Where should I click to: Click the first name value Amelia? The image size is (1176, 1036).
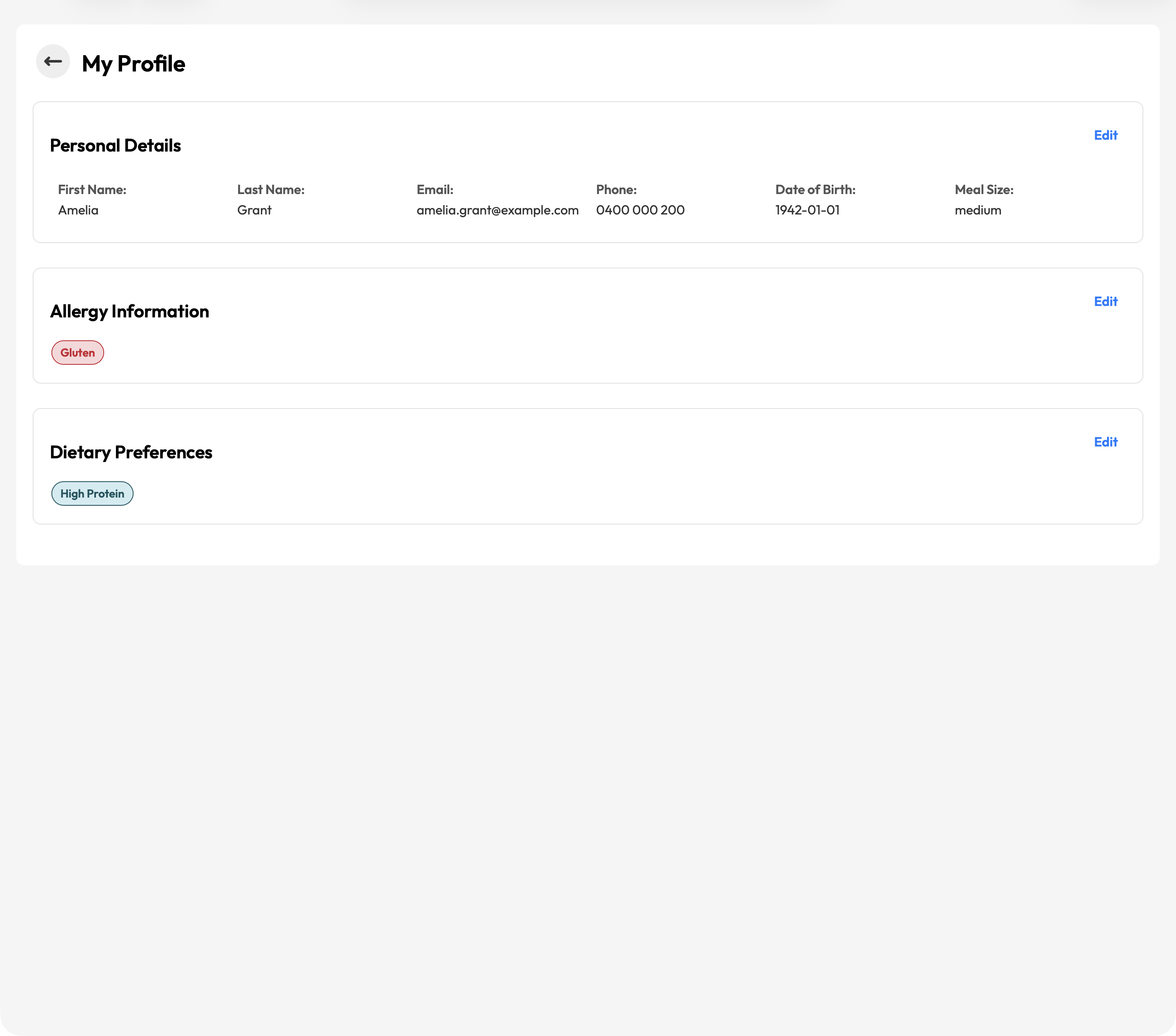pos(78,210)
